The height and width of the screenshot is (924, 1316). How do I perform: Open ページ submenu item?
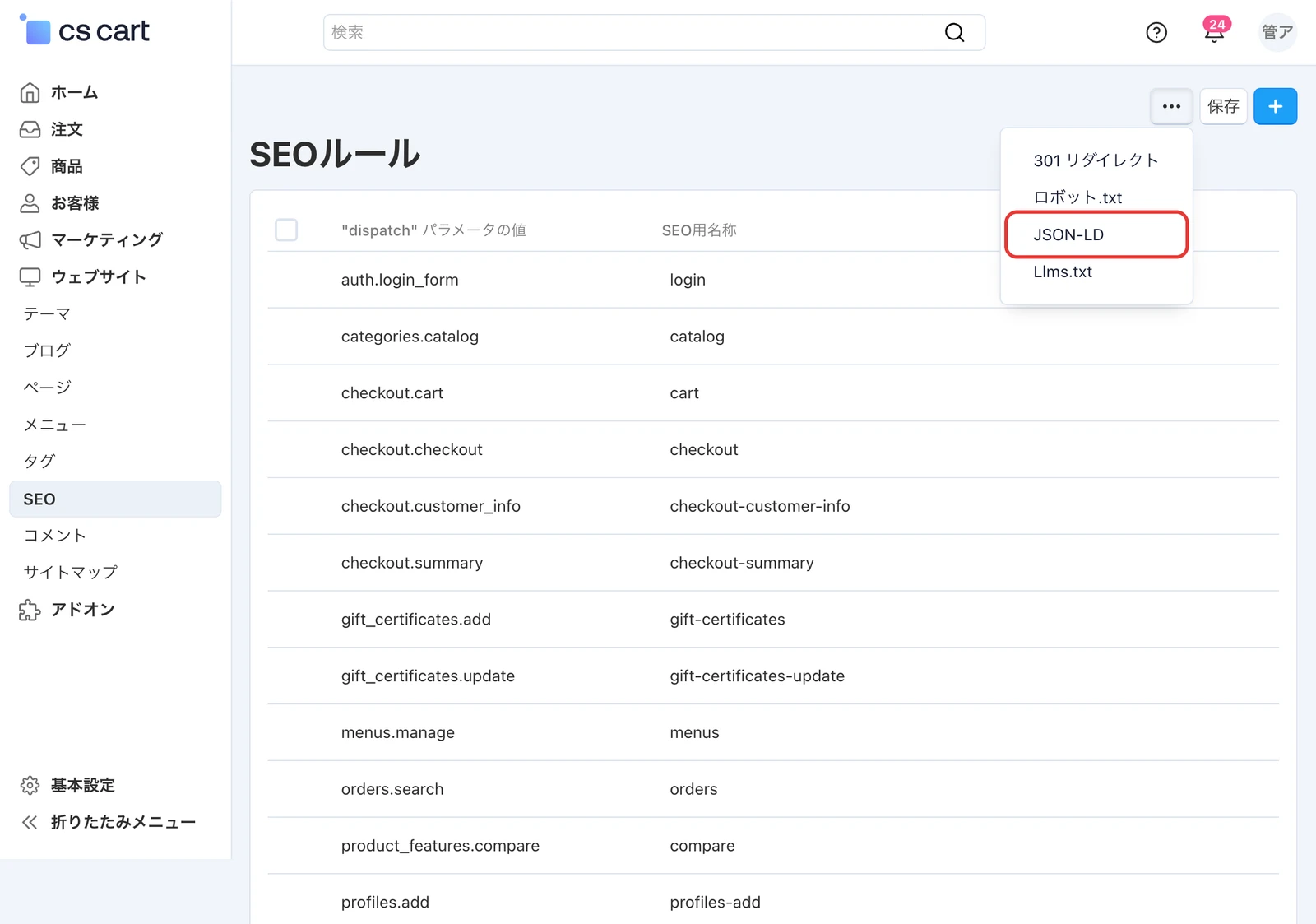(x=47, y=388)
